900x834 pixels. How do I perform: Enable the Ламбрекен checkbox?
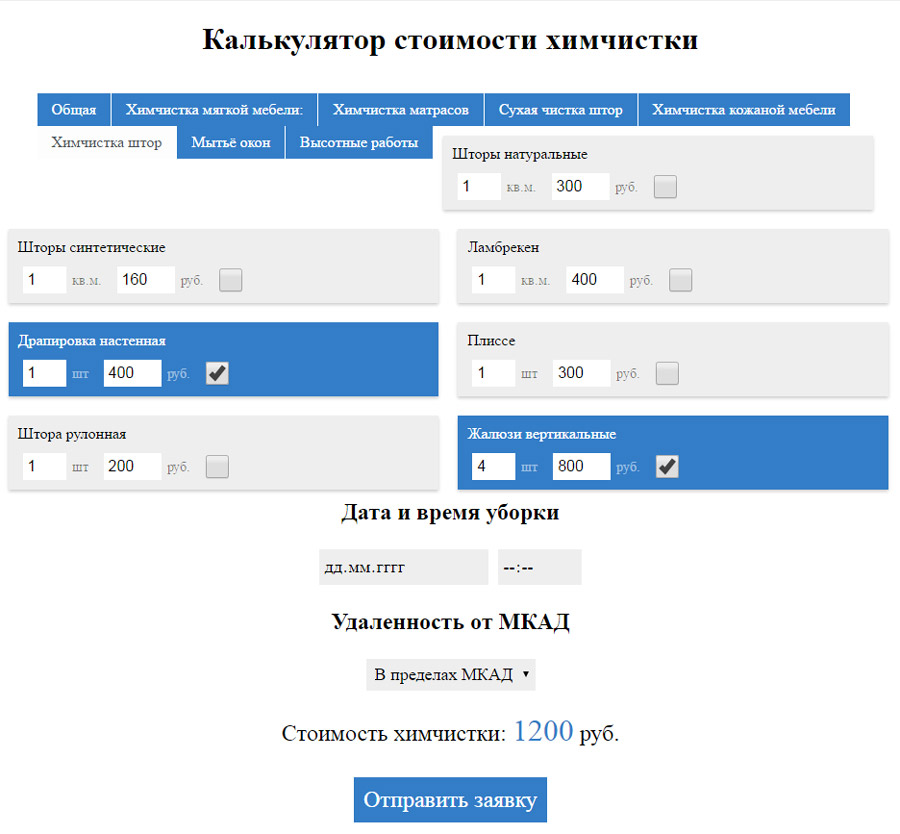[680, 280]
